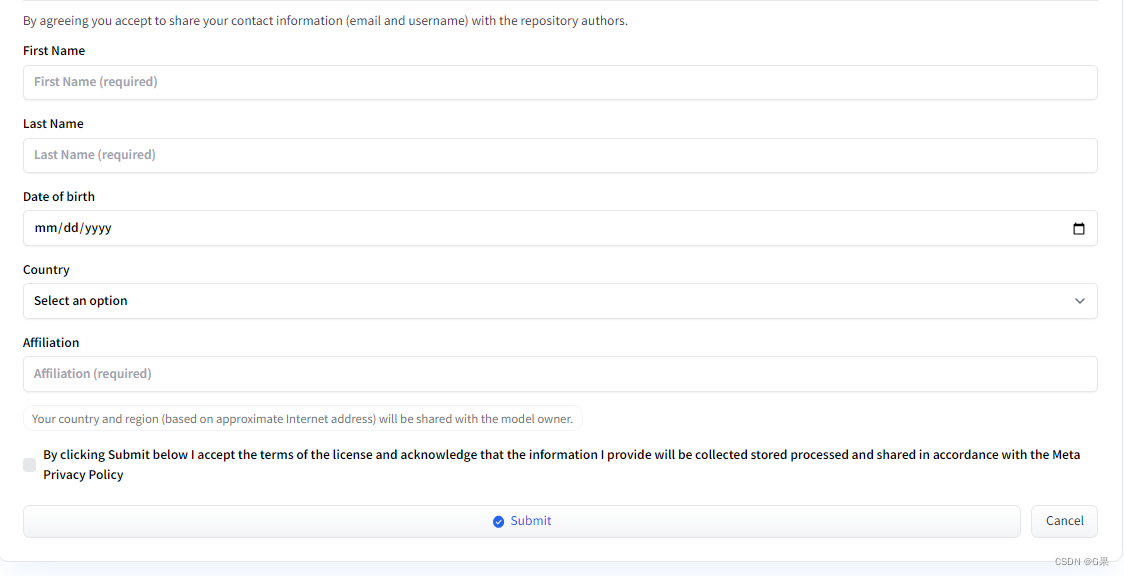Screen dimensions: 1124x576
Task: Click into the Affiliation (required) field
Action: (x=560, y=374)
